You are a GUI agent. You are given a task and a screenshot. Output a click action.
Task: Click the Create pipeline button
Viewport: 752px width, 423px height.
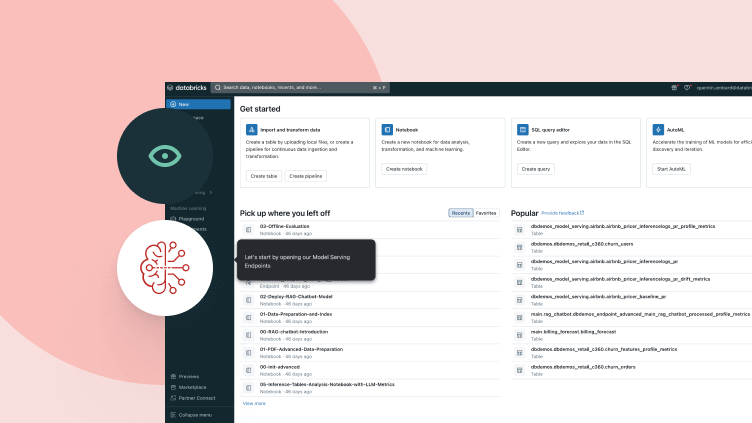pos(306,176)
